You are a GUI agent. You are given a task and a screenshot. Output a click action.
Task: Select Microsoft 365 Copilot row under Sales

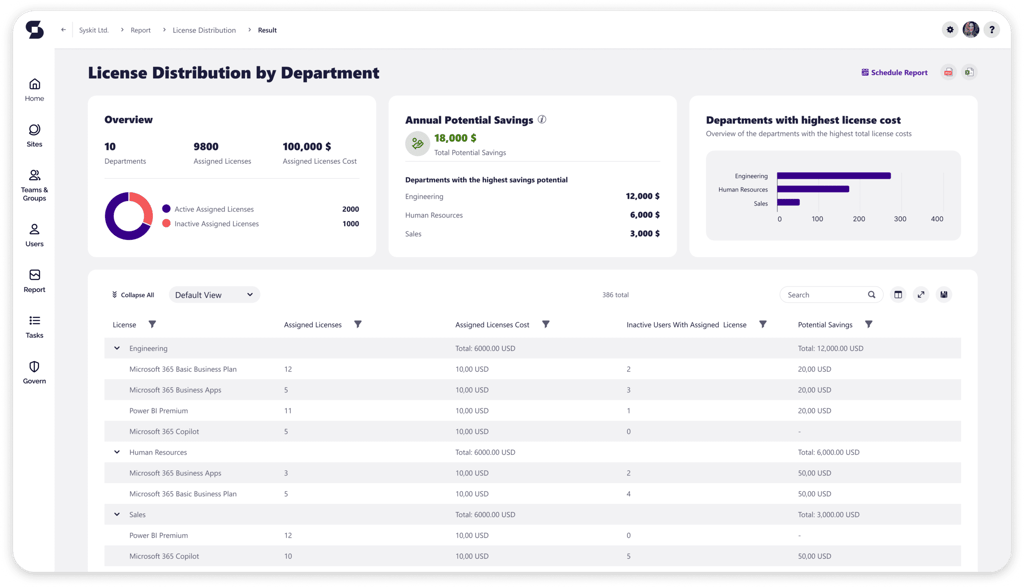tap(532, 556)
